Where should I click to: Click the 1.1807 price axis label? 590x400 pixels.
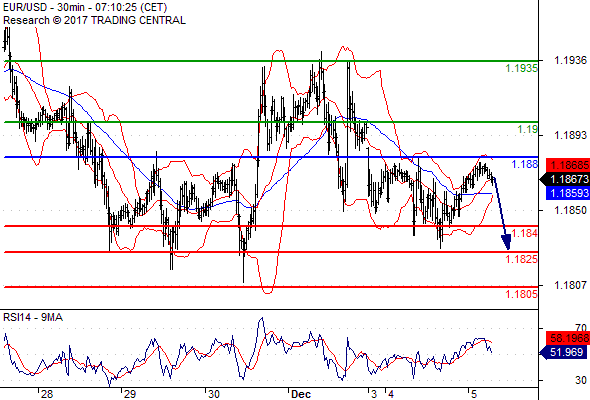click(x=570, y=286)
